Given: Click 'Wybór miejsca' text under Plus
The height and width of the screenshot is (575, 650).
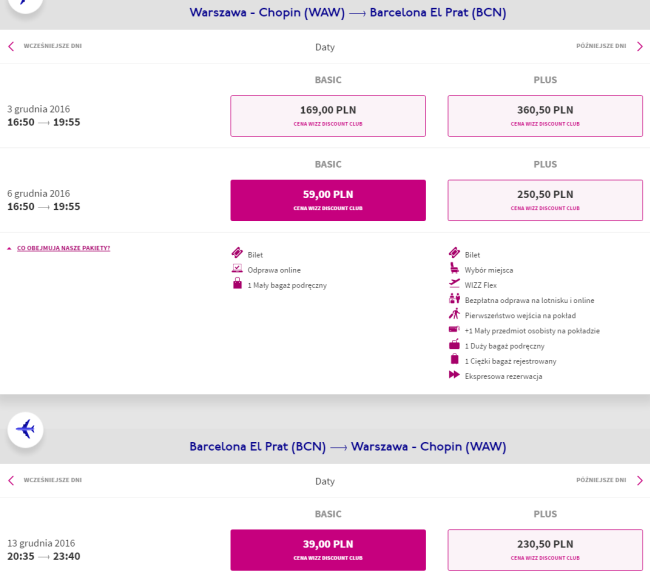Looking at the screenshot, I should point(489,270).
